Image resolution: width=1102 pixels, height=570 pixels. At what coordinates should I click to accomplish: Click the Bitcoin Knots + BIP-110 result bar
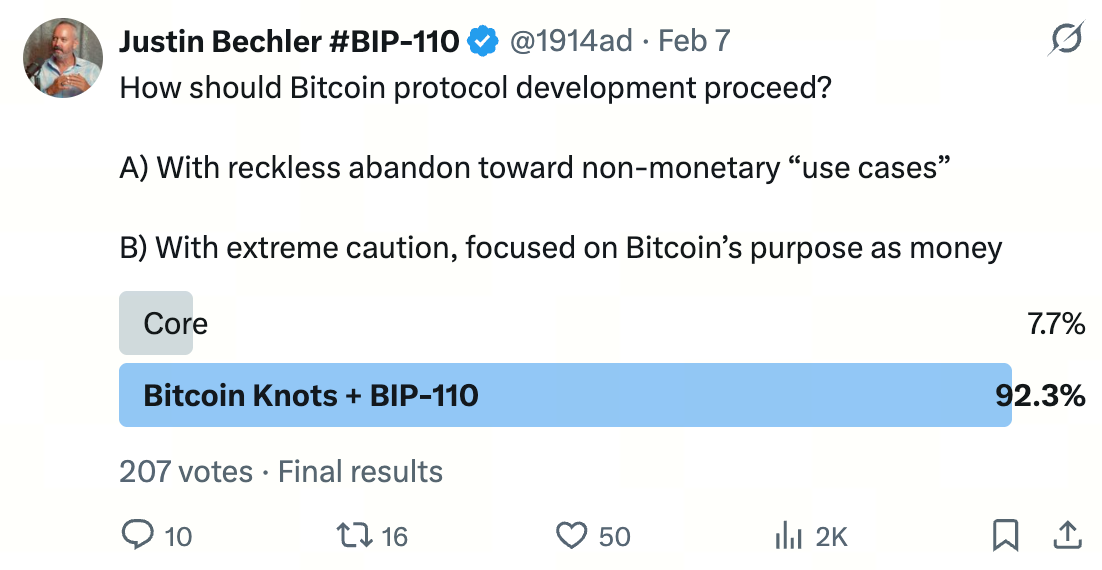(565, 395)
